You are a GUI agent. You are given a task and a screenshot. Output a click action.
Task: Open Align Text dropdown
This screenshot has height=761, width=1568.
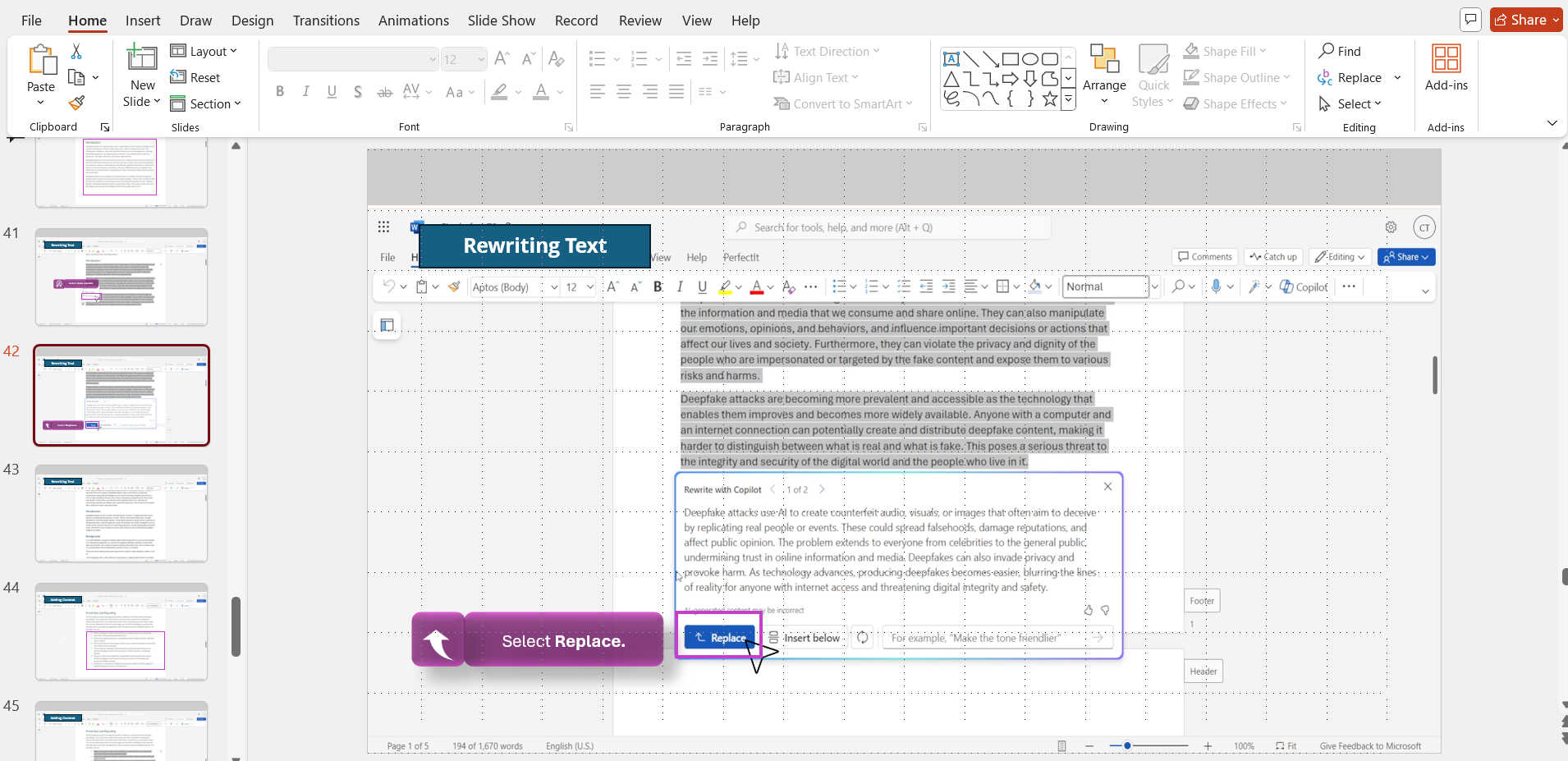816,77
